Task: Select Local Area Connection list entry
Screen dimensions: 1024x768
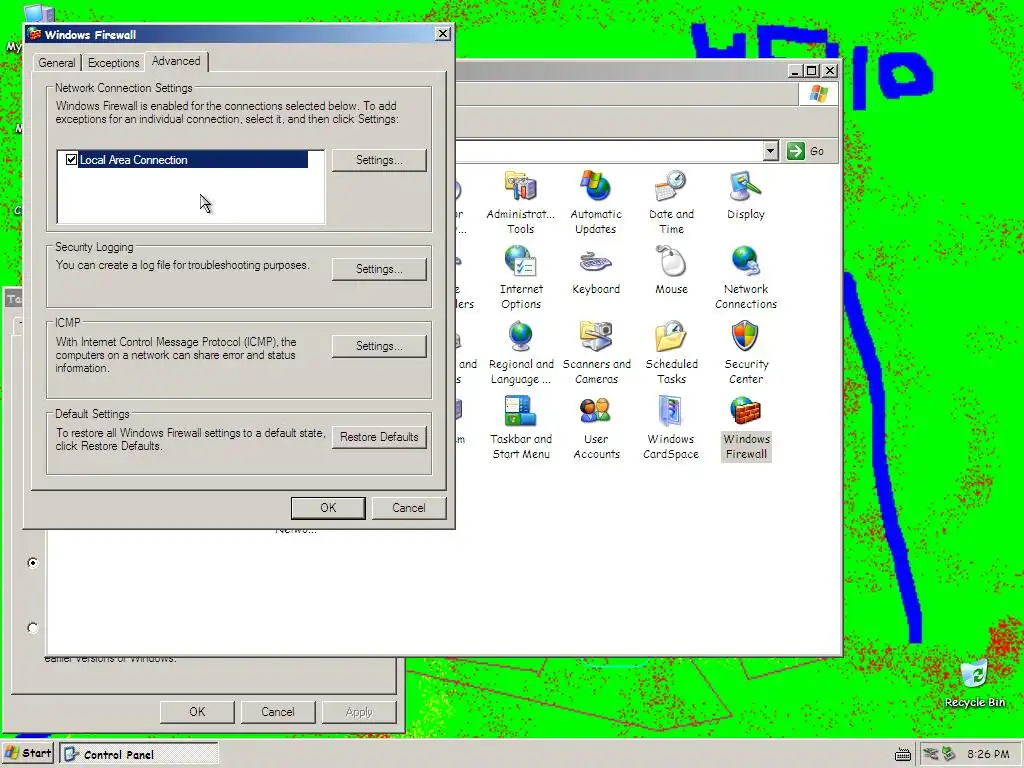Action: pos(193,159)
